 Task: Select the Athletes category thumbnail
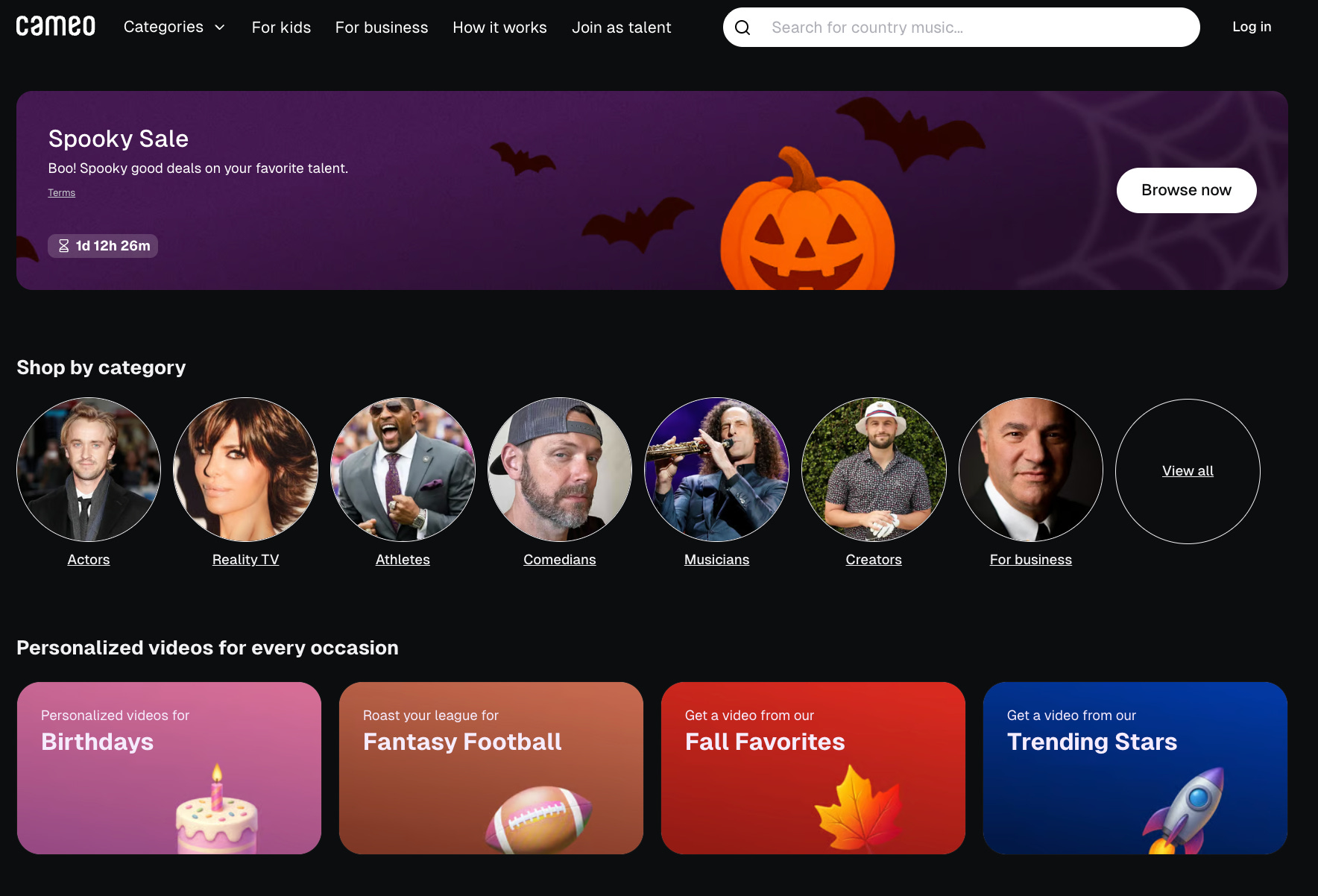point(403,470)
